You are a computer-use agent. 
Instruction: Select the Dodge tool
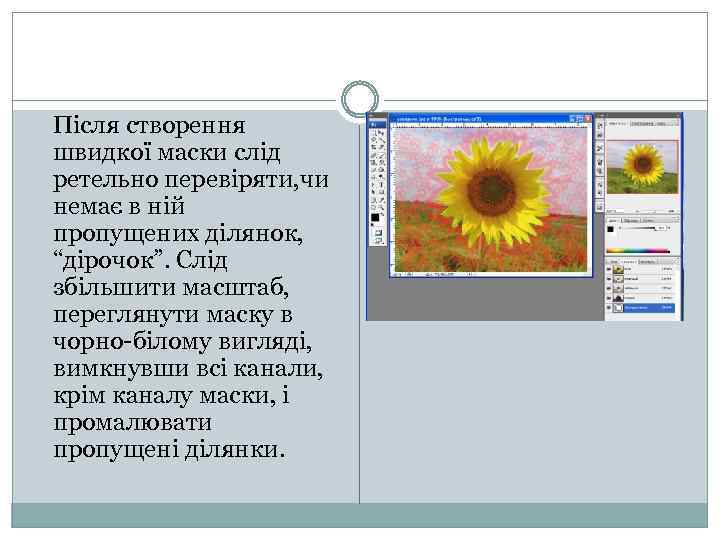click(x=381, y=177)
